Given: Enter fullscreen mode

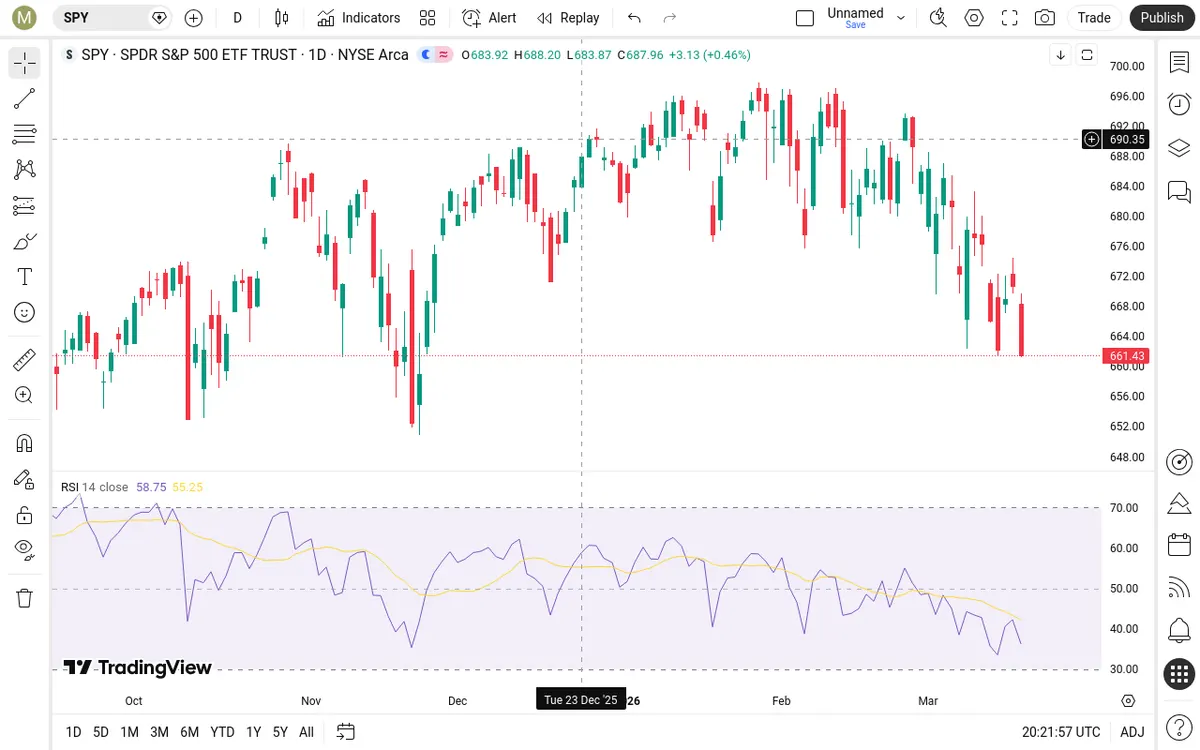Looking at the screenshot, I should coord(1010,17).
